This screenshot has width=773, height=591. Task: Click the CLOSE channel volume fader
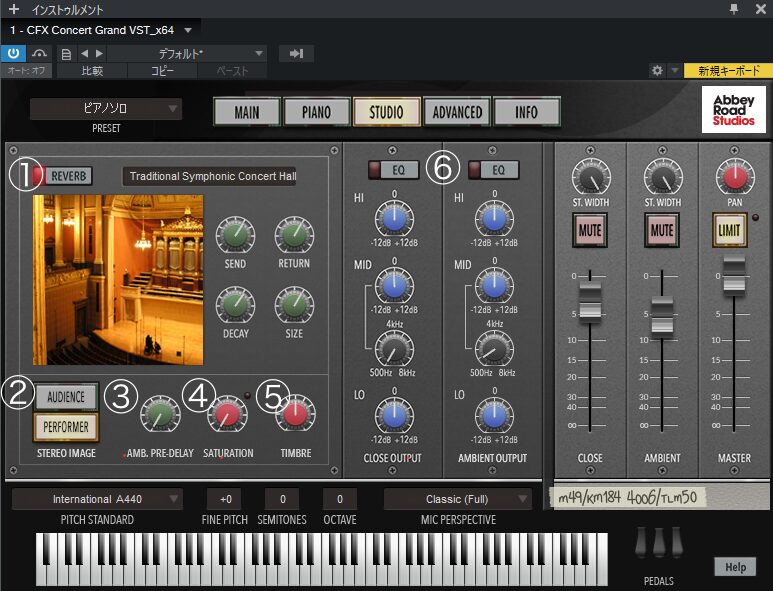(x=590, y=302)
